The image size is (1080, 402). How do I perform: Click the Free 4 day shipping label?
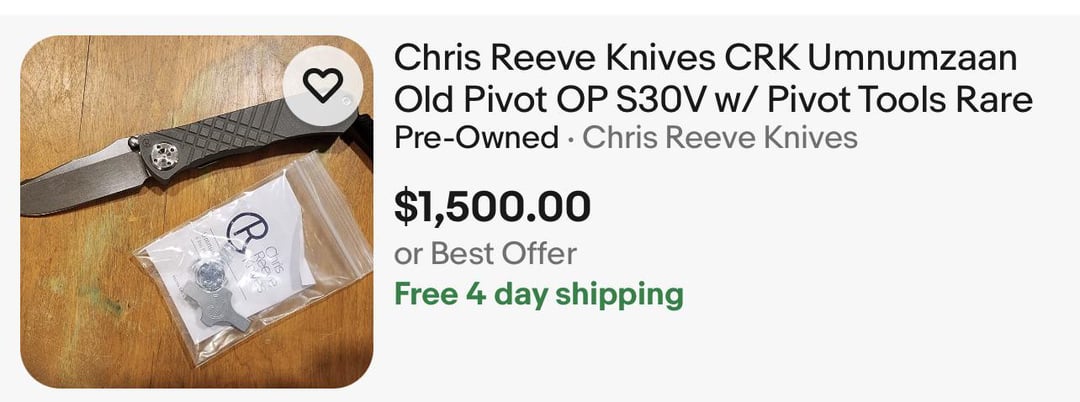pyautogui.click(x=539, y=295)
